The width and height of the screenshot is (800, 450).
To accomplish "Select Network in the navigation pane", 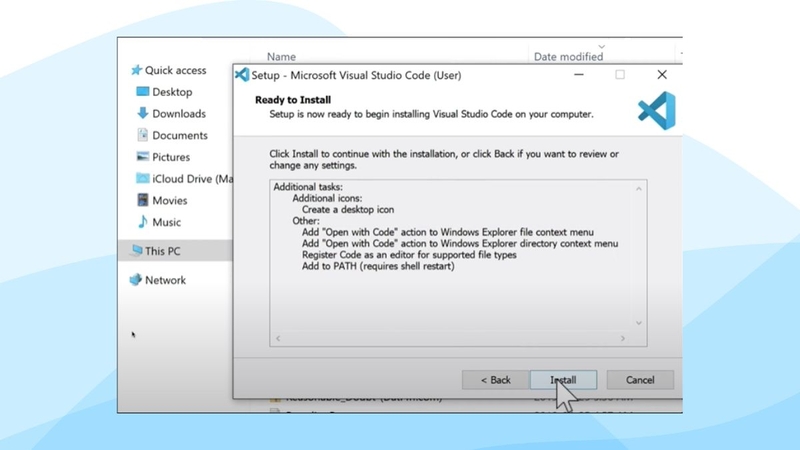I will (x=165, y=280).
